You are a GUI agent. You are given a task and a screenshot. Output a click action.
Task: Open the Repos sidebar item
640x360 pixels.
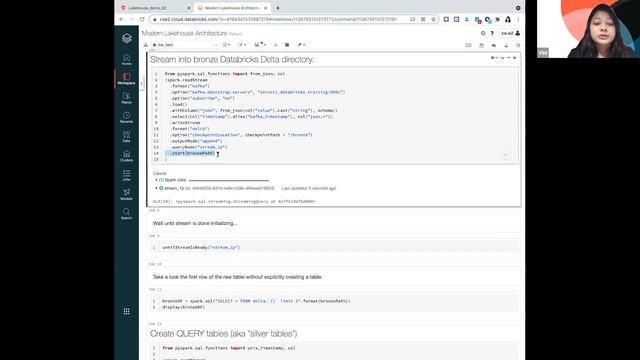[127, 98]
